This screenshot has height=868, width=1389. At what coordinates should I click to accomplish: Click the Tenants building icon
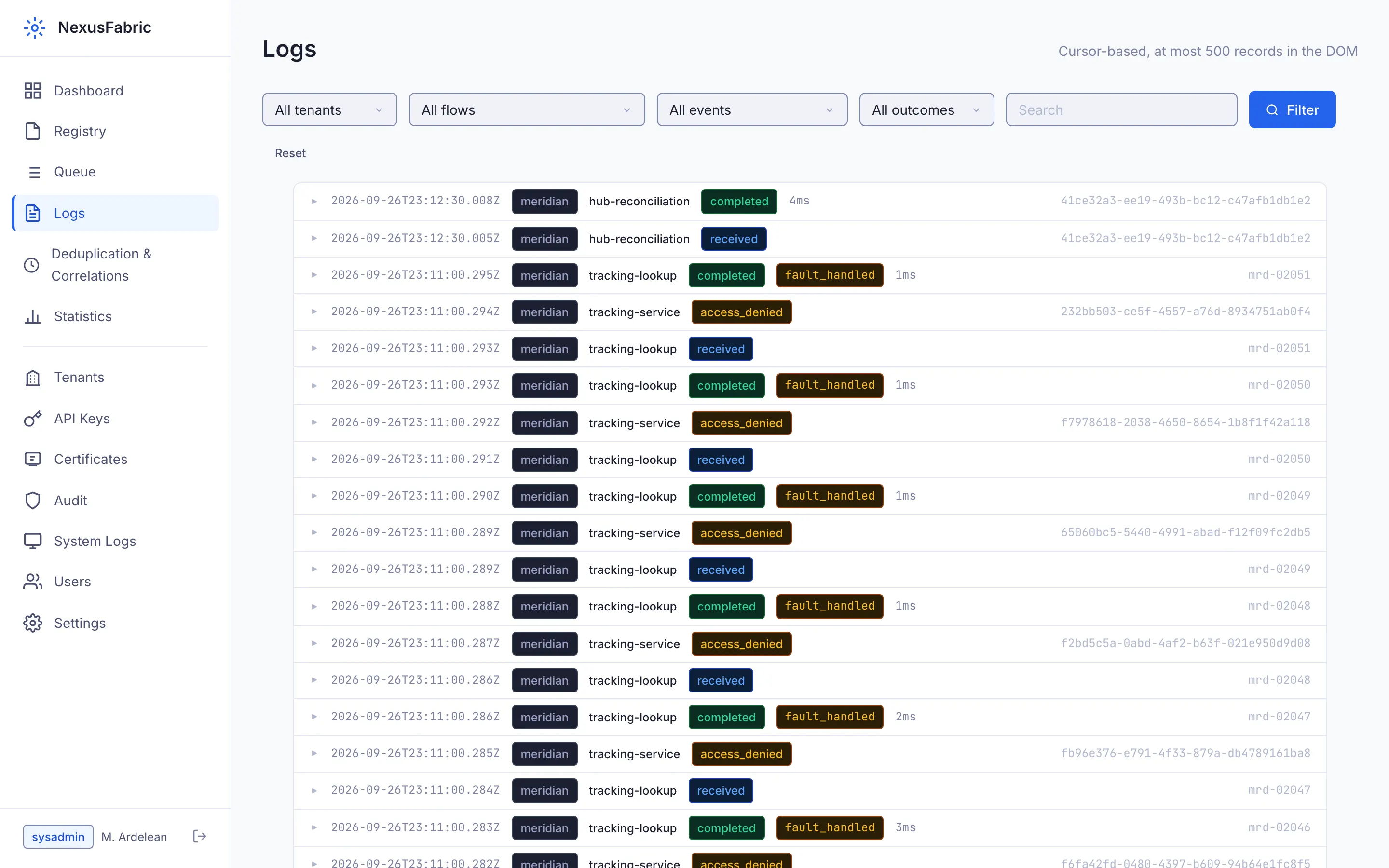[x=33, y=377]
